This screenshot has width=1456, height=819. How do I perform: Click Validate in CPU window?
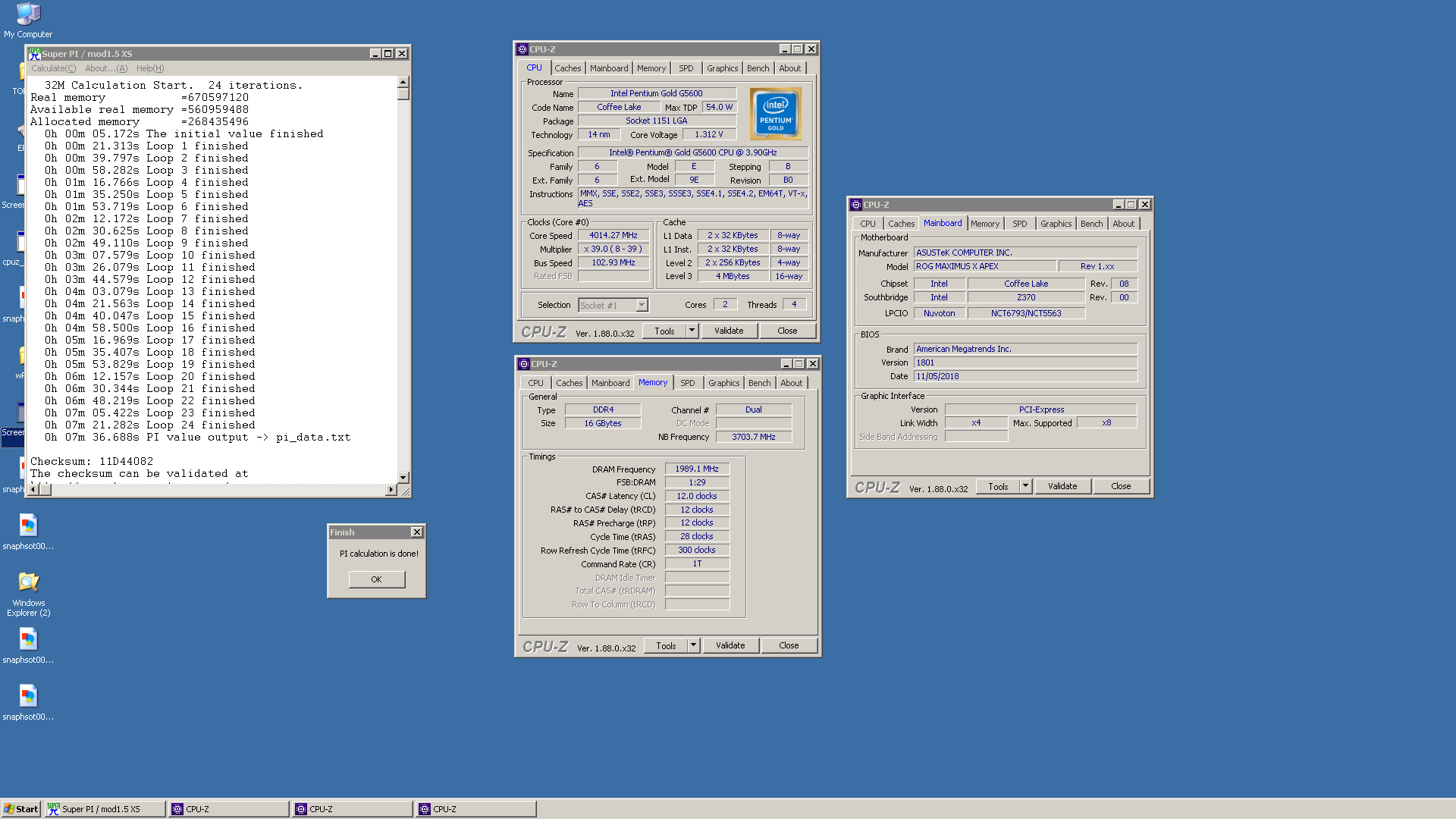[x=729, y=331]
